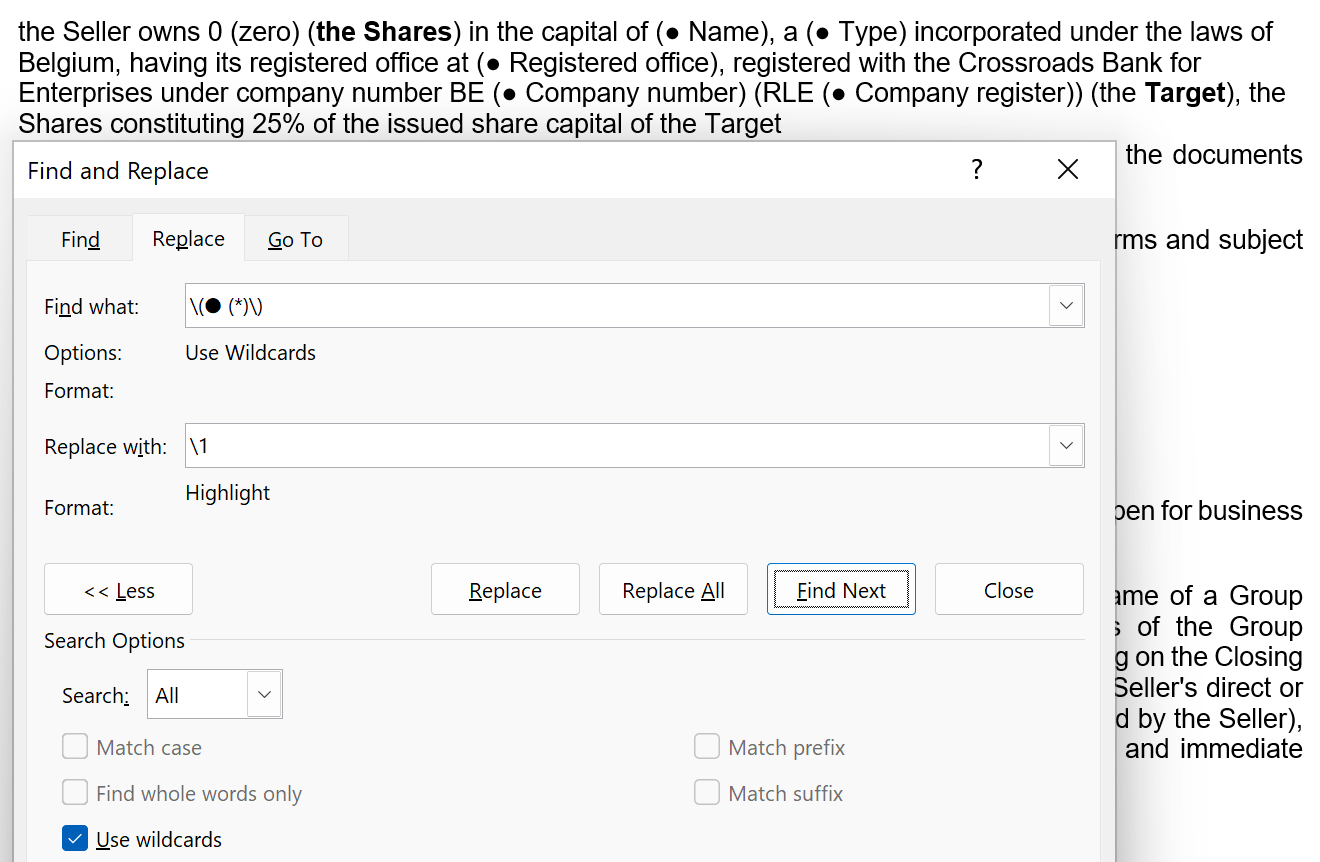Click inside the Find what text field
The image size is (1320, 862).
point(615,306)
